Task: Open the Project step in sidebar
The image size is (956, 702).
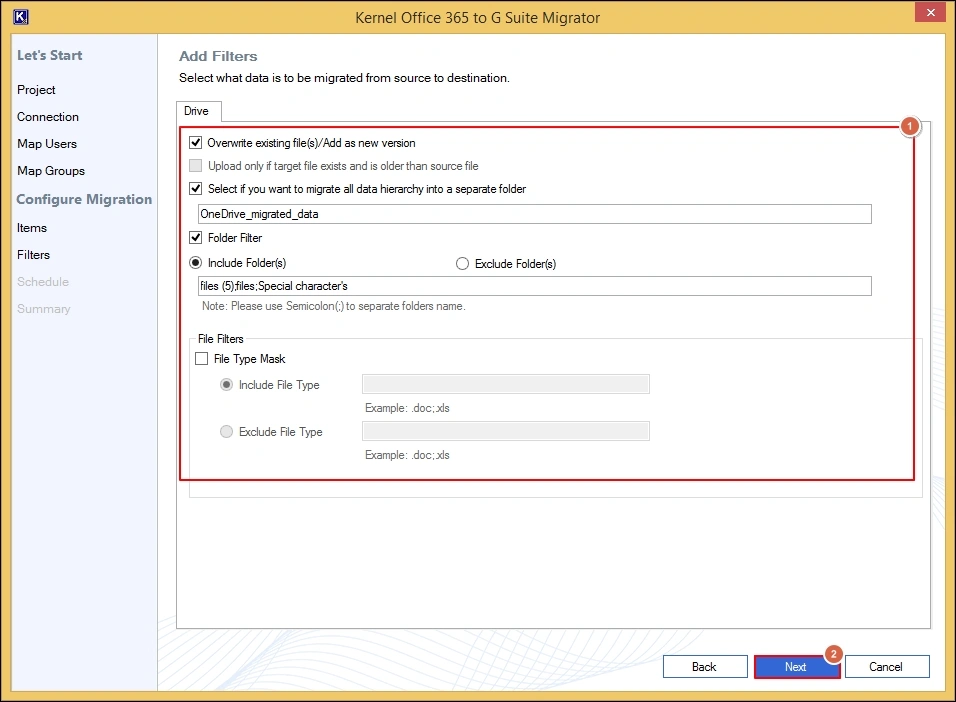Action: tap(37, 90)
